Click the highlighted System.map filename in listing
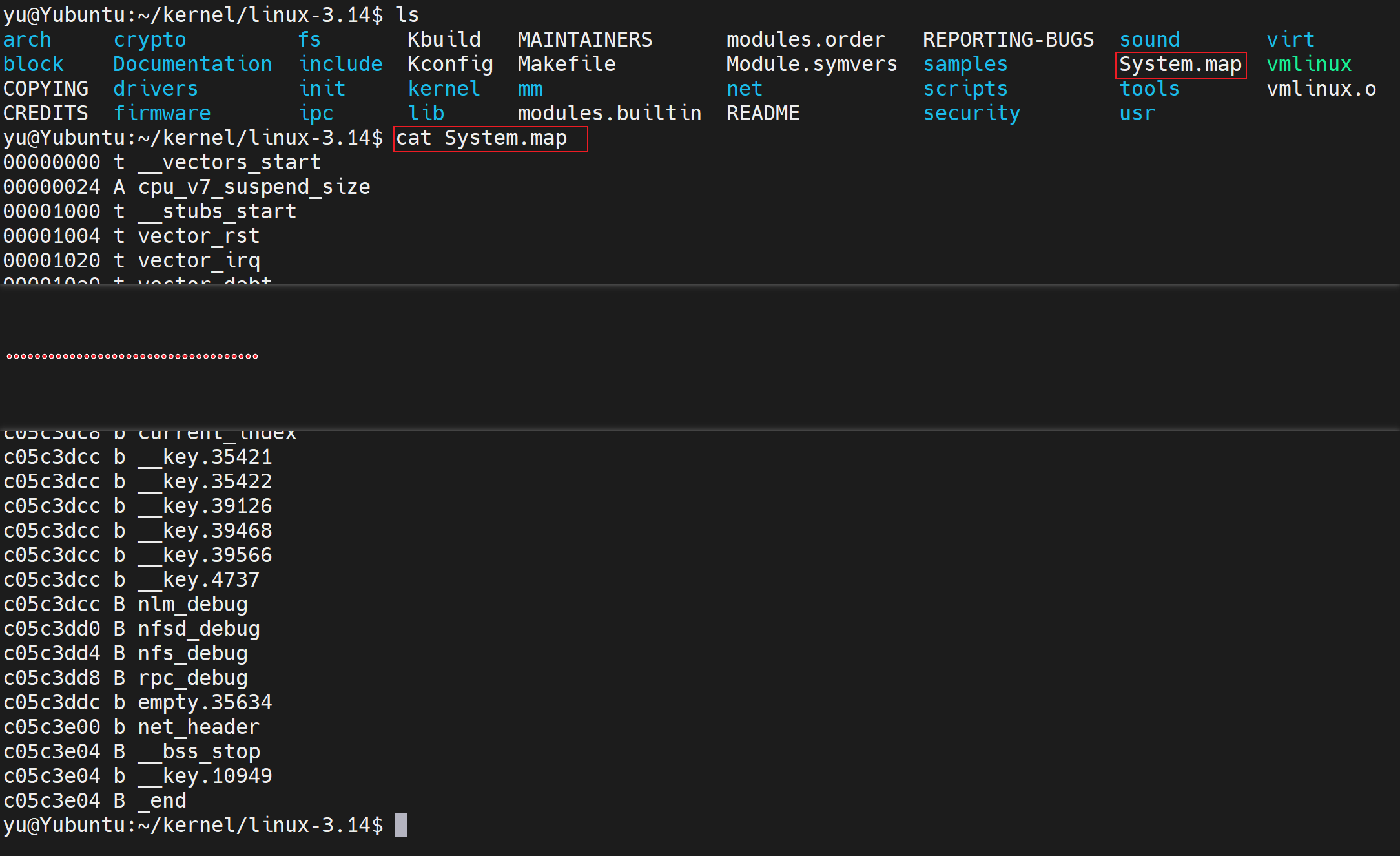Screen dimensions: 1400x856 [x=1180, y=65]
